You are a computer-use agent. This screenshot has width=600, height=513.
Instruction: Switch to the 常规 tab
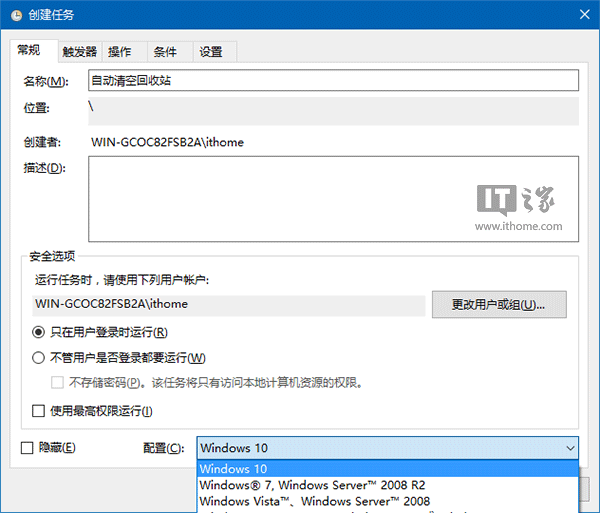coord(30,52)
